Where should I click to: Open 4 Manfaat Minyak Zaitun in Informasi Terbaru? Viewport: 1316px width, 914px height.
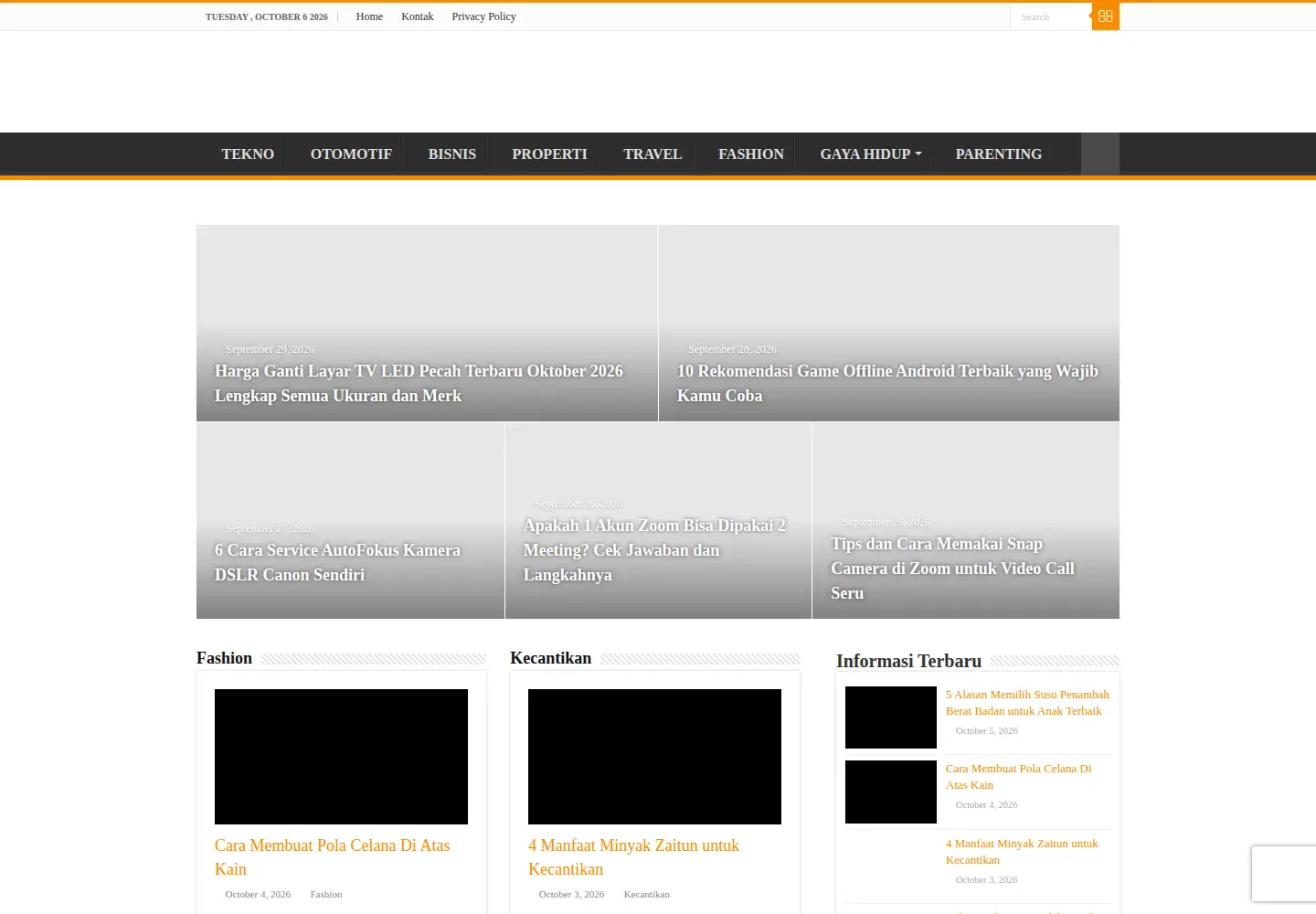pyautogui.click(x=1022, y=852)
